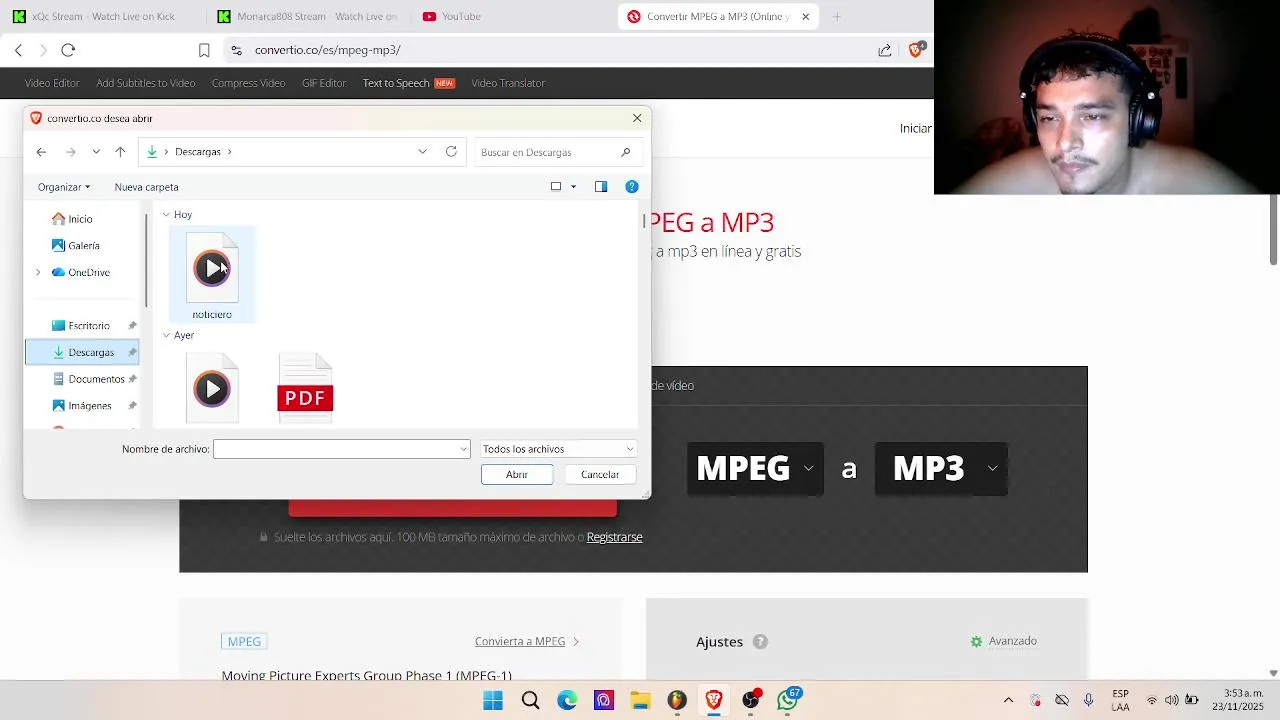The width and height of the screenshot is (1280, 720).
Task: Click the search magnifier in dialog
Action: click(626, 152)
